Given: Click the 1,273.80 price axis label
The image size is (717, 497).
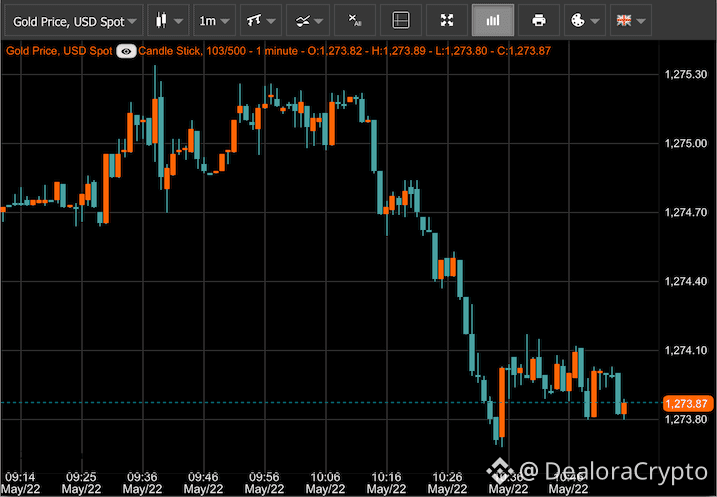Looking at the screenshot, I should 685,419.
